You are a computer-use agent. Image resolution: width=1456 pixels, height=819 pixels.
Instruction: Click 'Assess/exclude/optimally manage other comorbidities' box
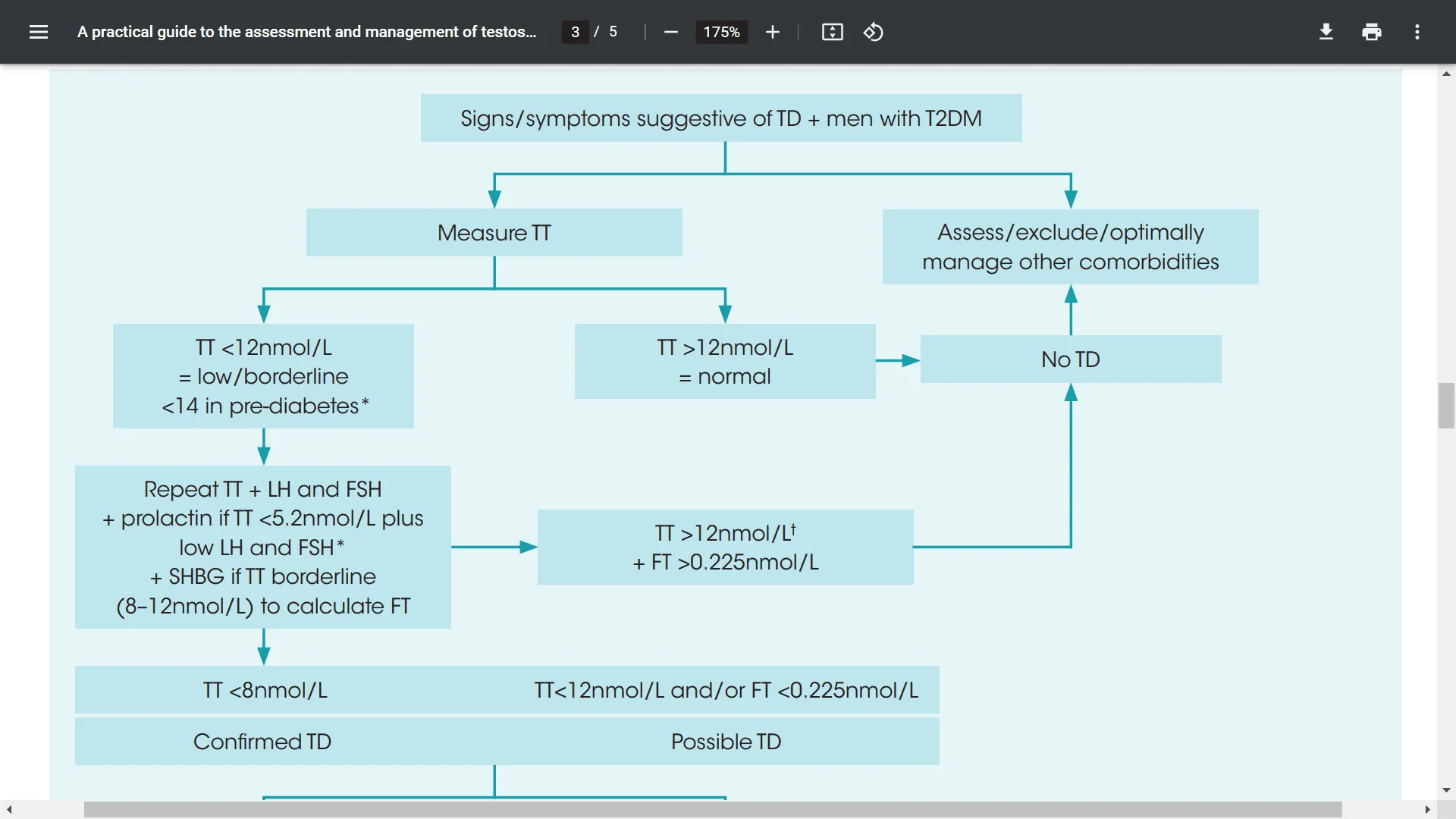pos(1071,246)
